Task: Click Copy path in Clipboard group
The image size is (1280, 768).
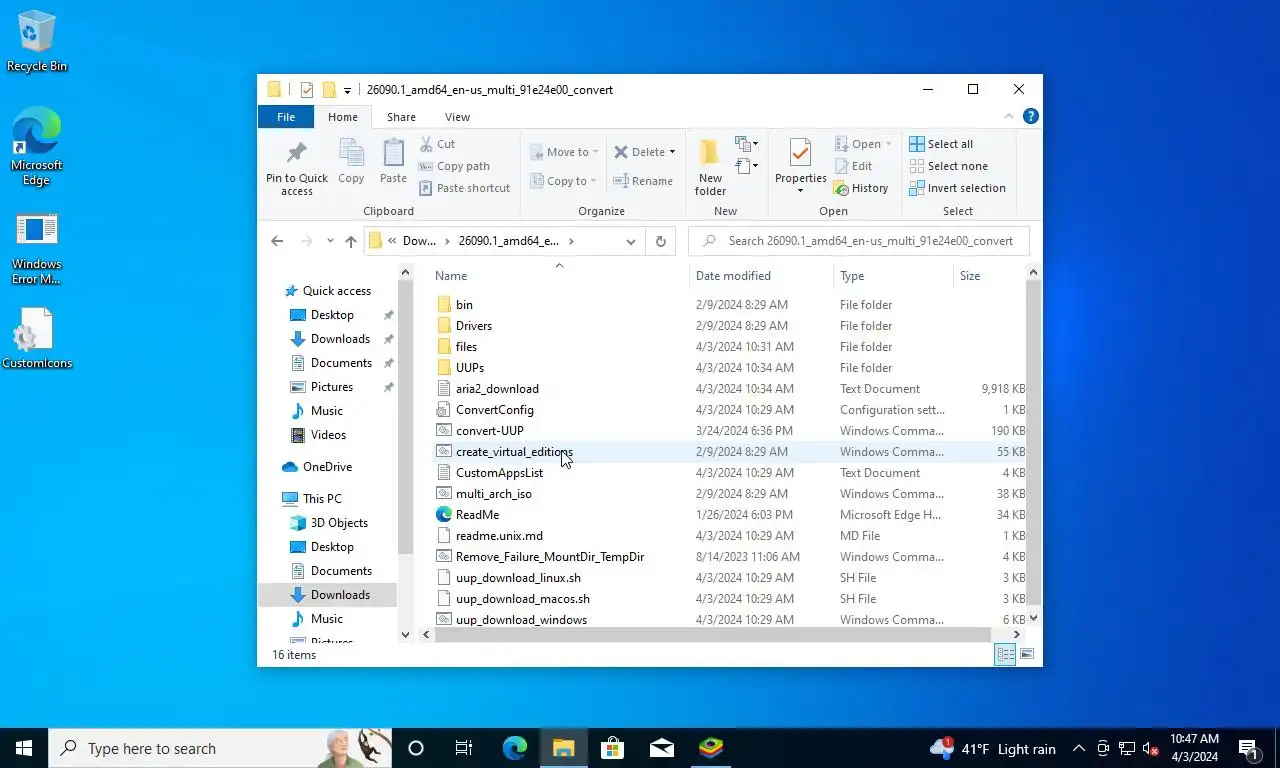Action: point(454,166)
